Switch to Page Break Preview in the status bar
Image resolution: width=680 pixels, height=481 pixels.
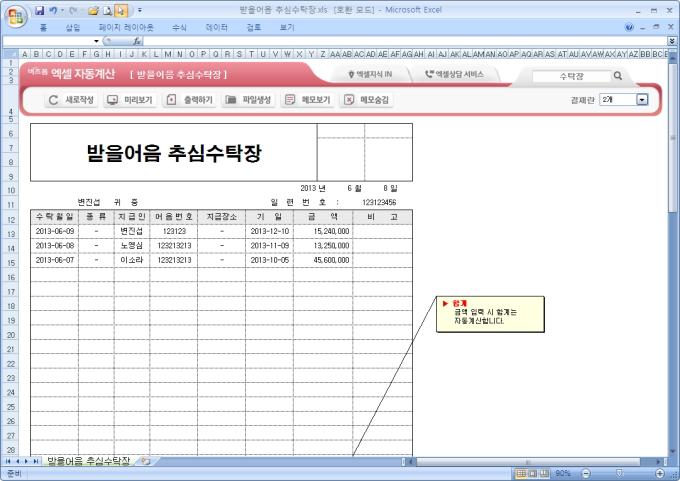point(544,473)
